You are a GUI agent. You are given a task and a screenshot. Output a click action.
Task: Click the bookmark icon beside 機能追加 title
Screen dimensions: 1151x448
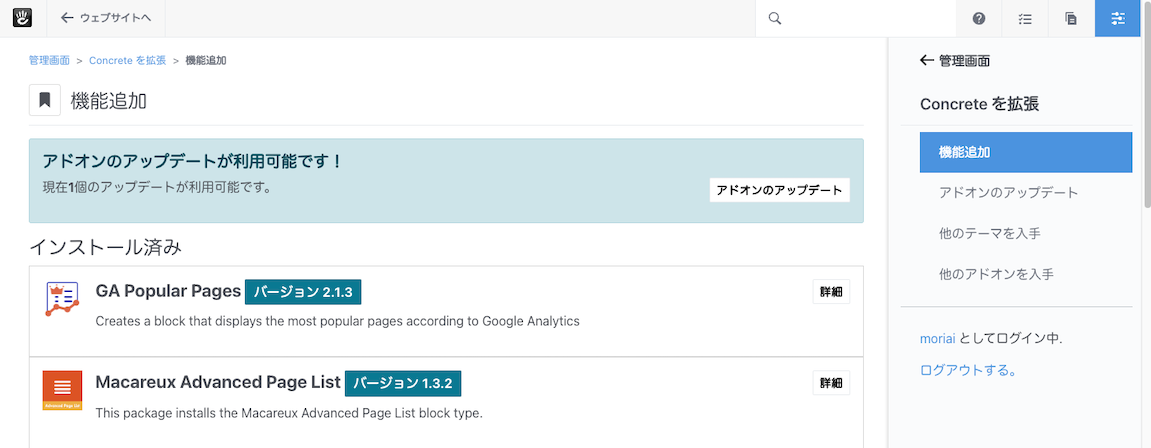45,101
